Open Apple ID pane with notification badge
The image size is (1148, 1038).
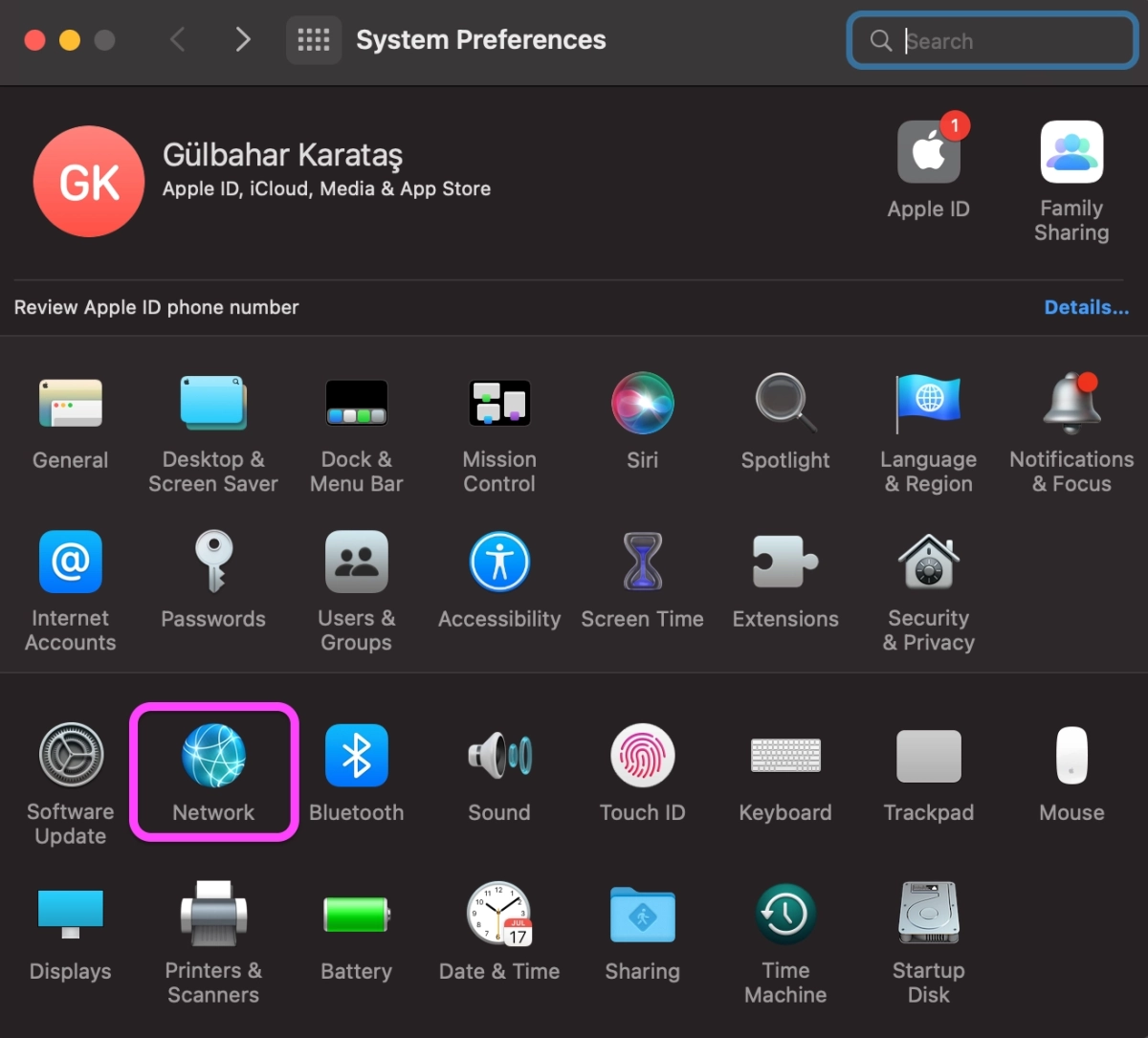pyautogui.click(x=928, y=152)
